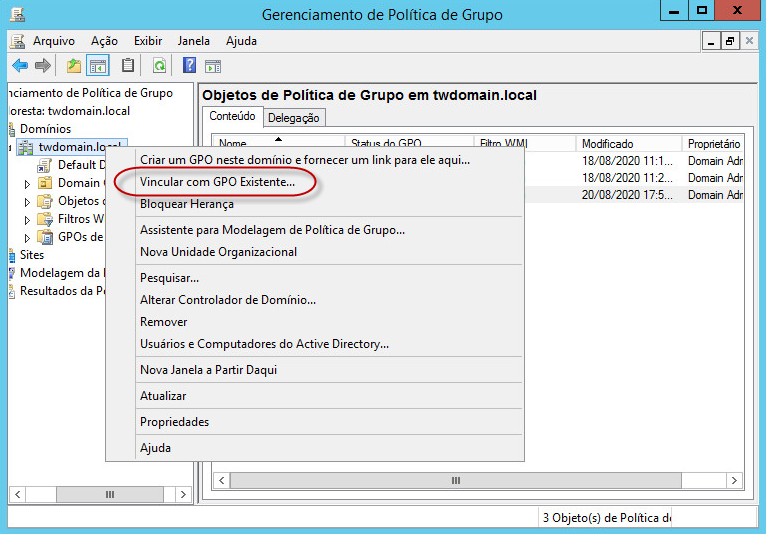Open the Arquivo menu
The width and height of the screenshot is (766, 534).
(54, 41)
